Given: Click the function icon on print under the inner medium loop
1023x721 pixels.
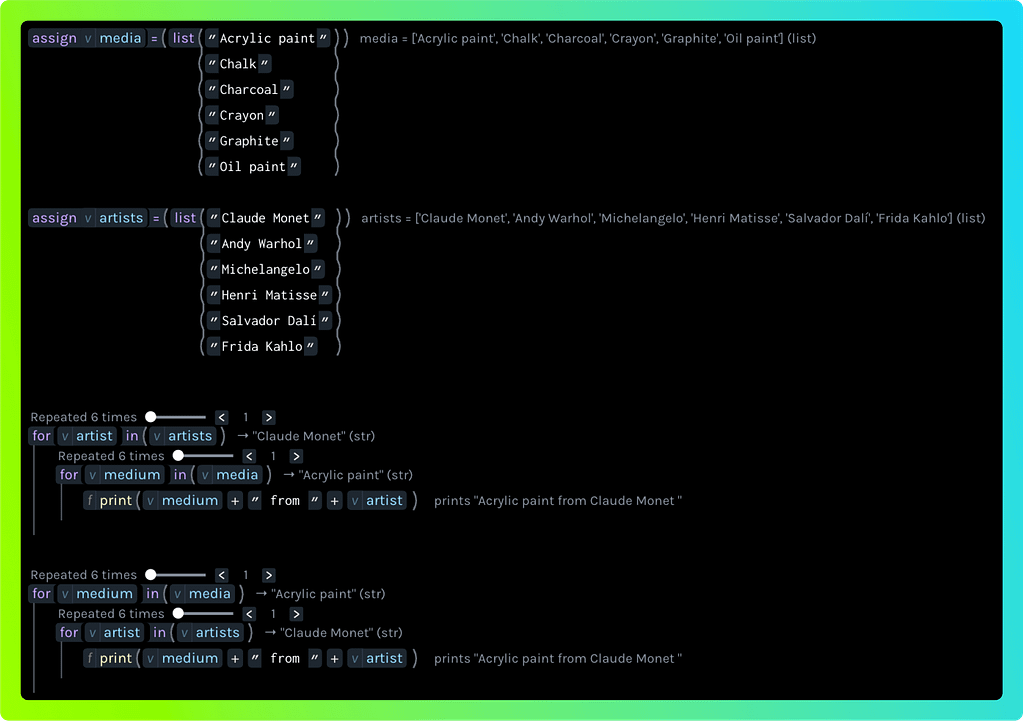Looking at the screenshot, I should tap(90, 500).
